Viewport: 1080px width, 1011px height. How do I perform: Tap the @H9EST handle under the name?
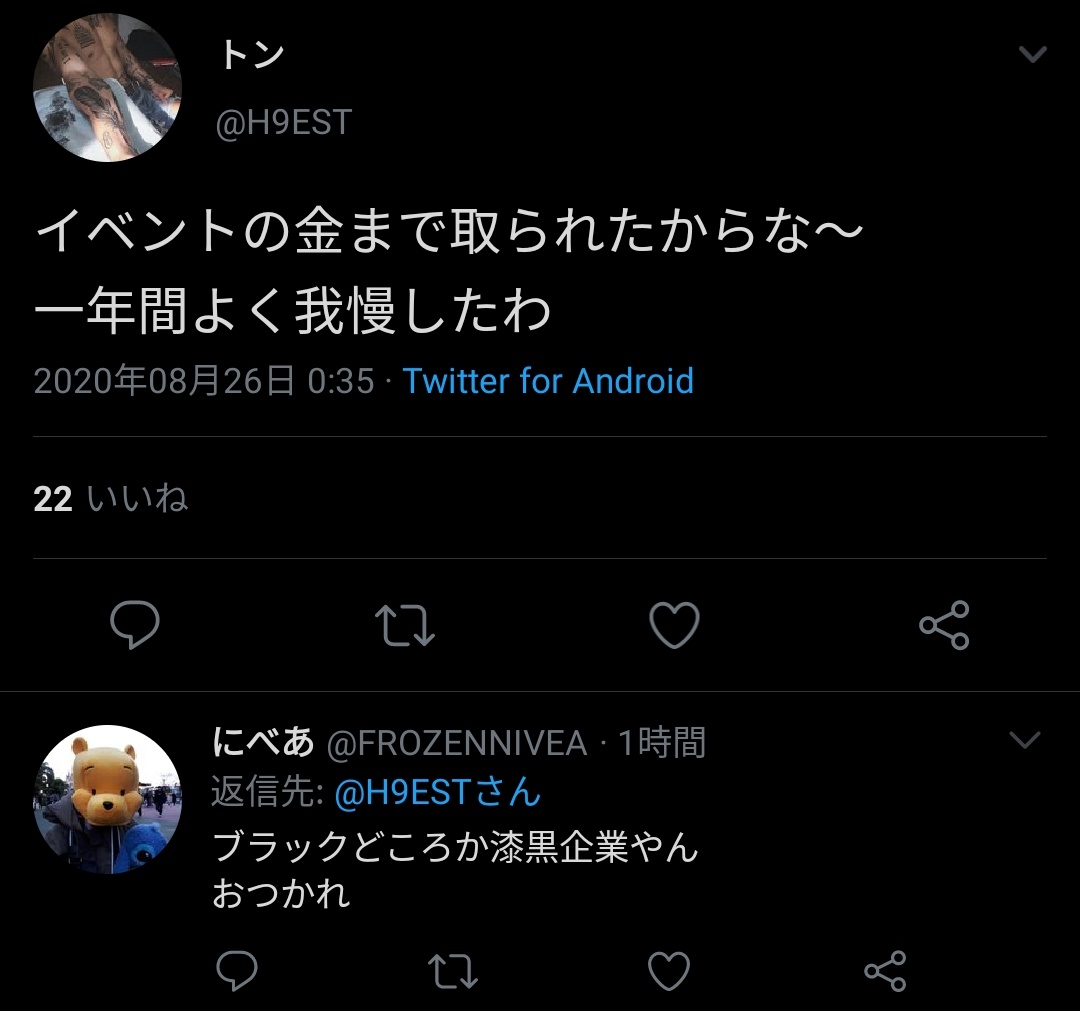coord(284,123)
